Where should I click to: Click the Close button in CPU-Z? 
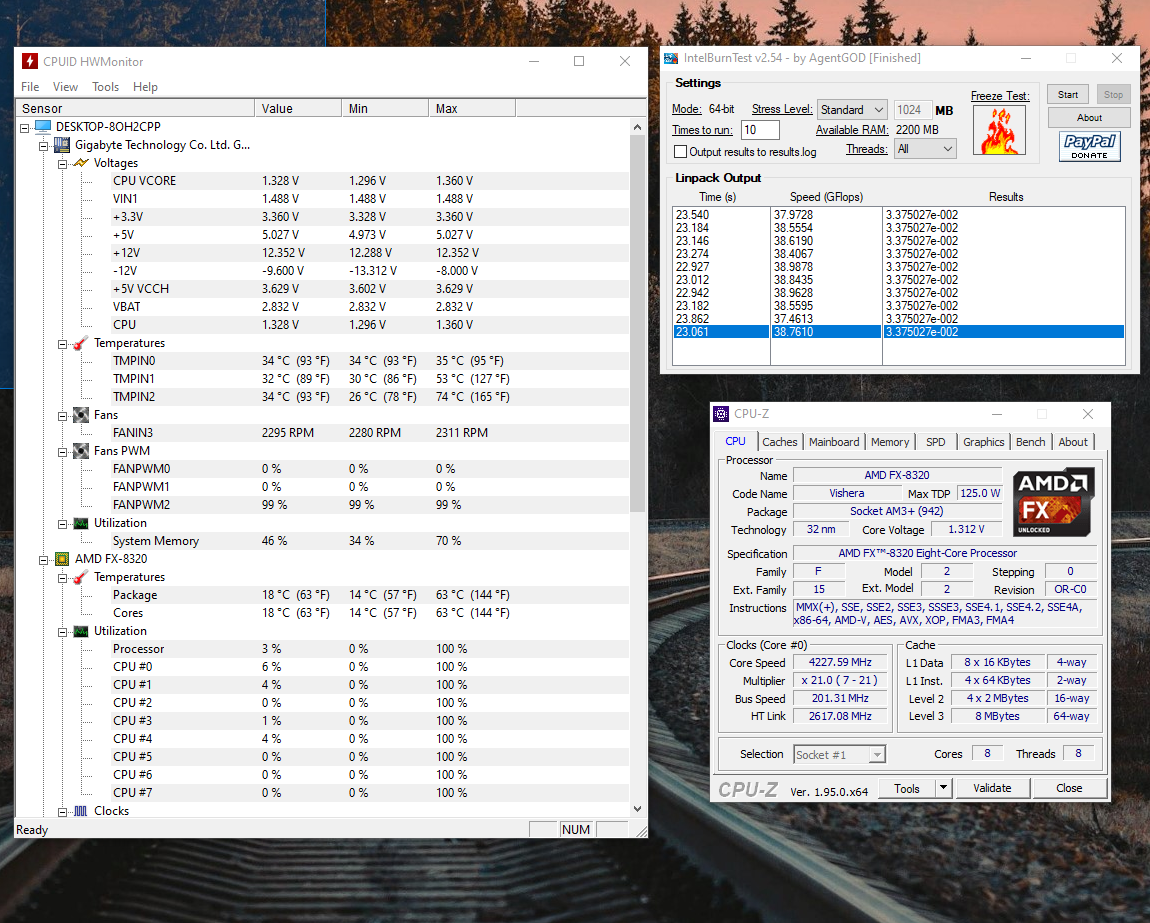pyautogui.click(x=1069, y=788)
